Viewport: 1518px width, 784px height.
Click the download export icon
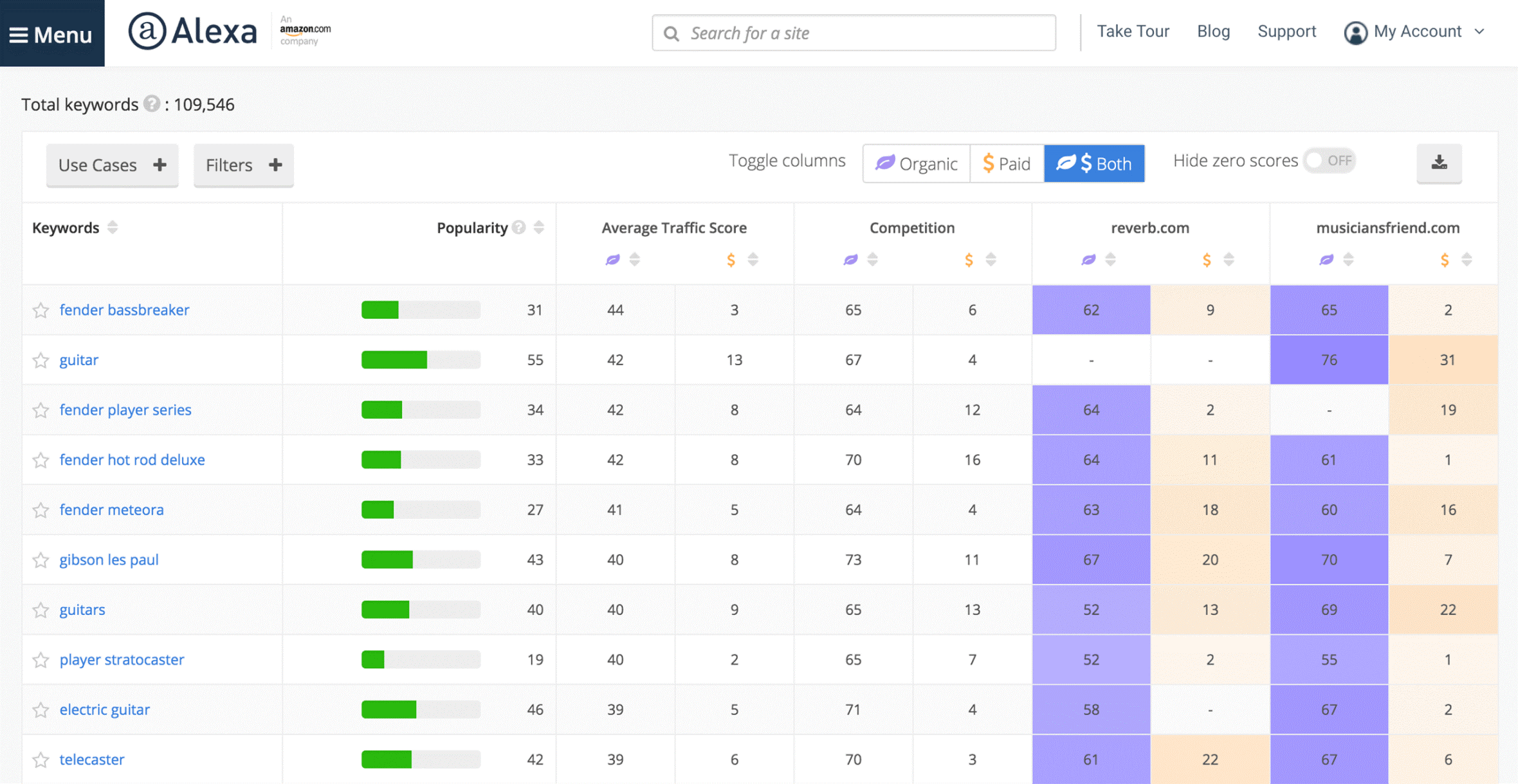point(1439,163)
